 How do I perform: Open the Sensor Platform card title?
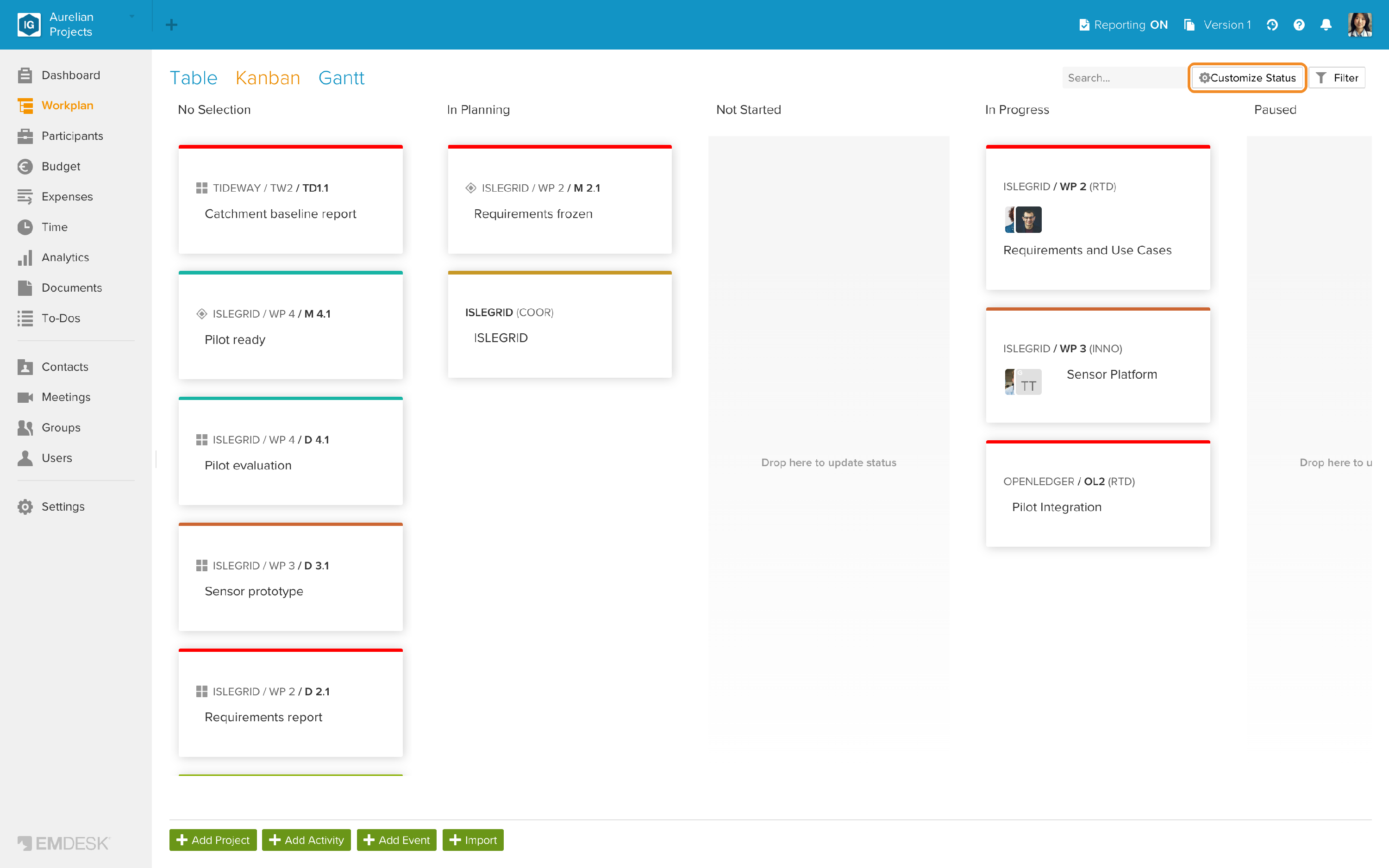(1112, 375)
